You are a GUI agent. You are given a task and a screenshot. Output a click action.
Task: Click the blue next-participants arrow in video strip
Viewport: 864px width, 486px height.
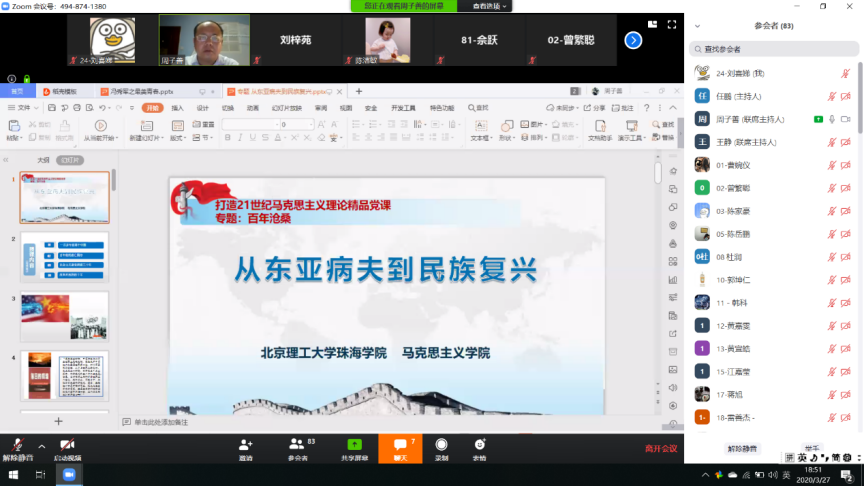click(633, 40)
